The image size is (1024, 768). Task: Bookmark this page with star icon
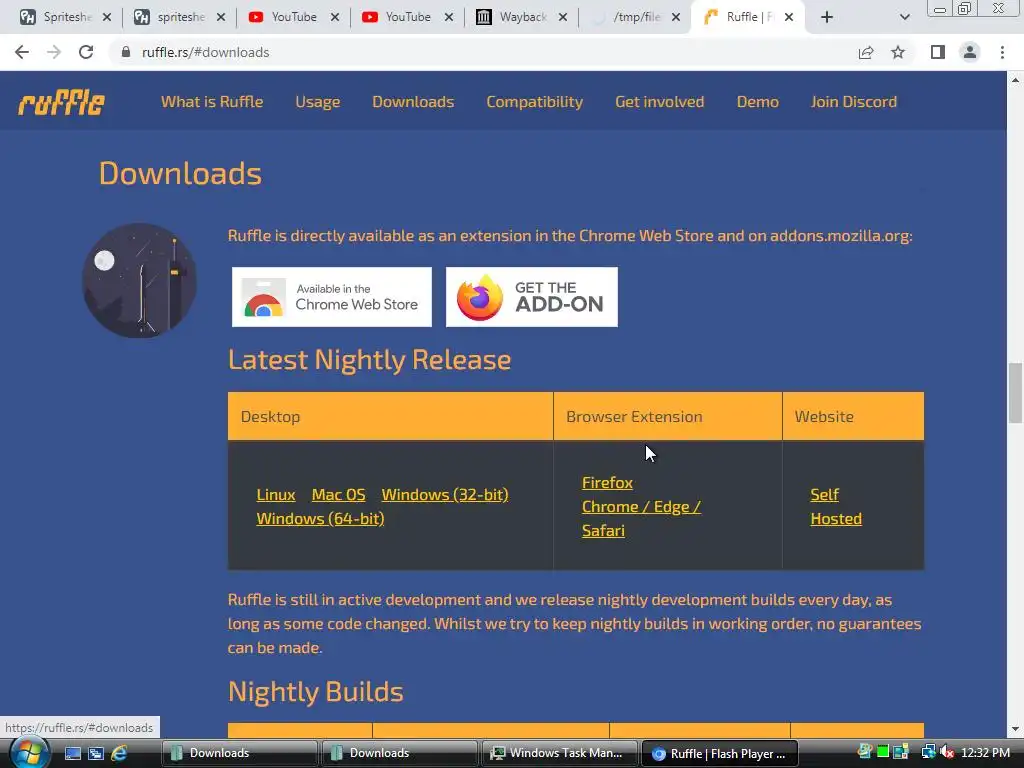click(x=898, y=52)
